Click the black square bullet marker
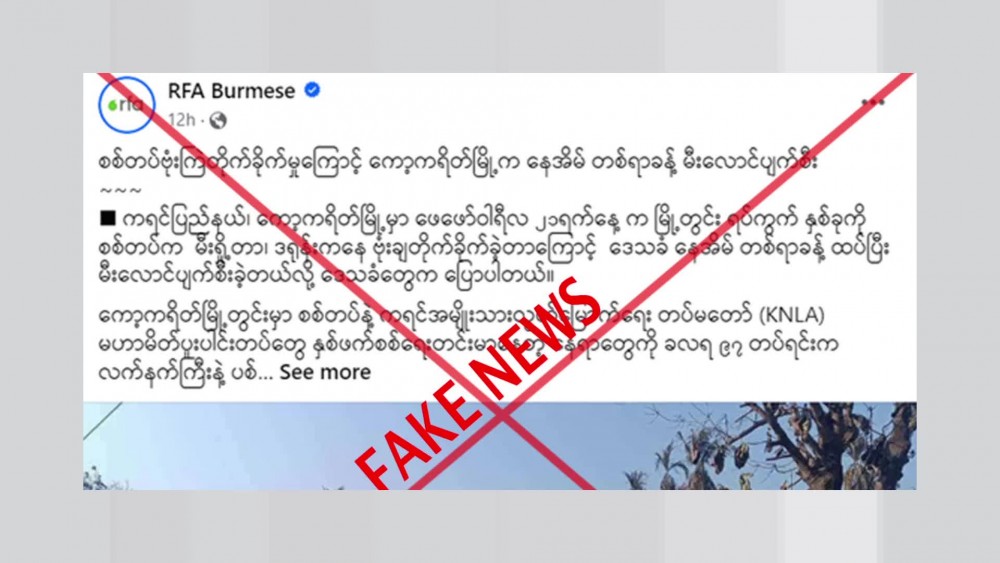1000x563 pixels. (108, 218)
